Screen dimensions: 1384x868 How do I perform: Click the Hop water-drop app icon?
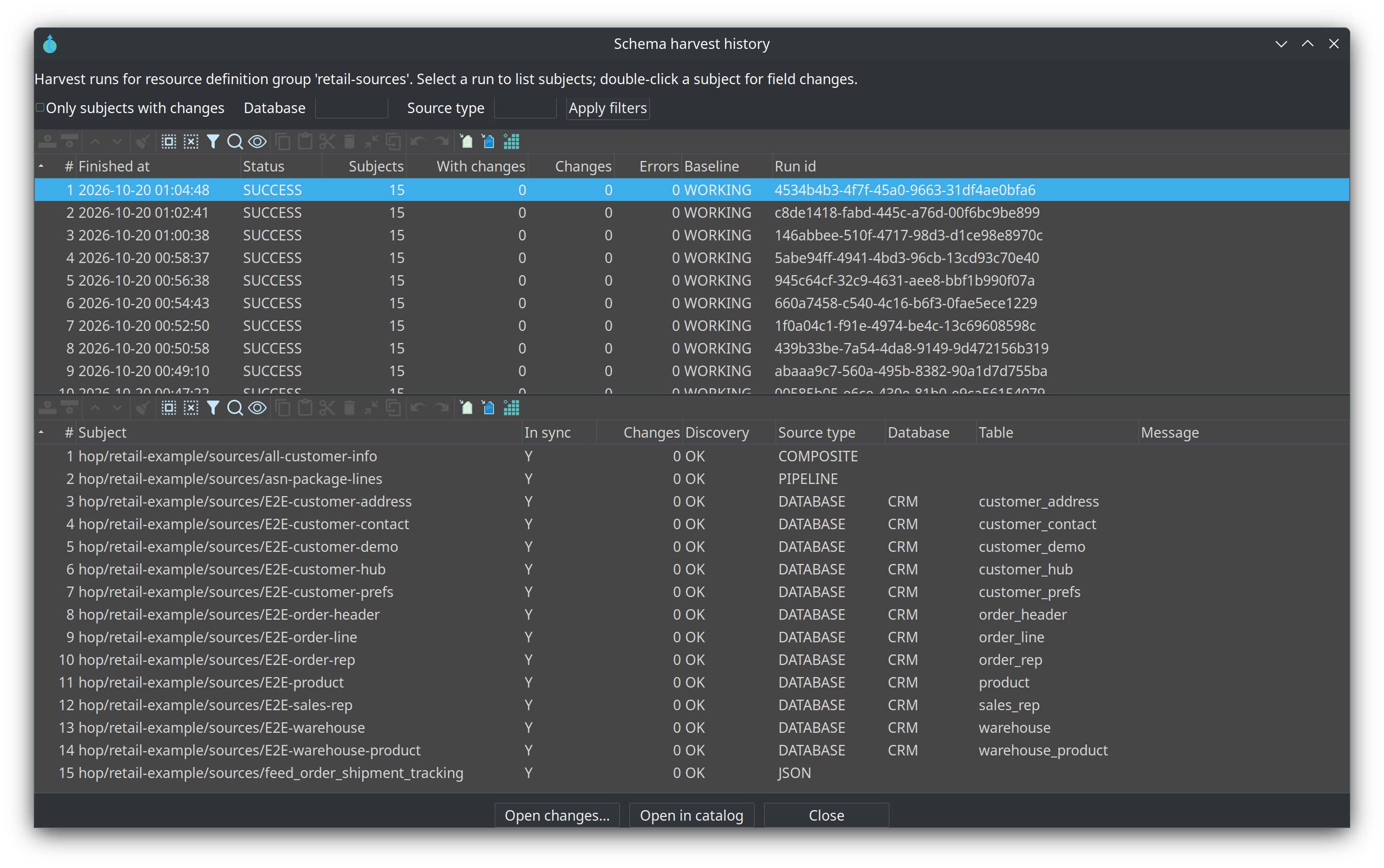pyautogui.click(x=50, y=44)
